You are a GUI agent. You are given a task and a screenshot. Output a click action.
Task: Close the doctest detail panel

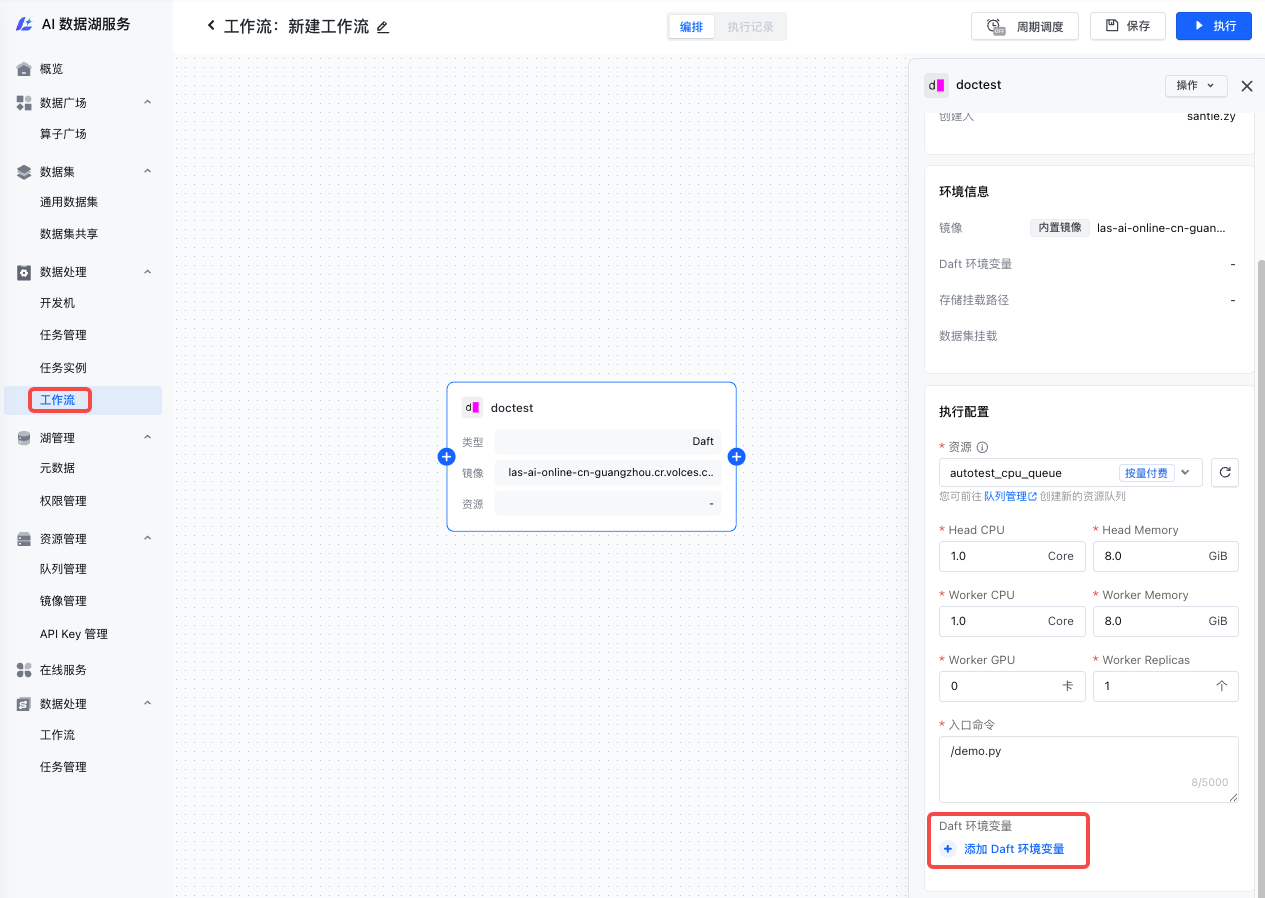1246,86
